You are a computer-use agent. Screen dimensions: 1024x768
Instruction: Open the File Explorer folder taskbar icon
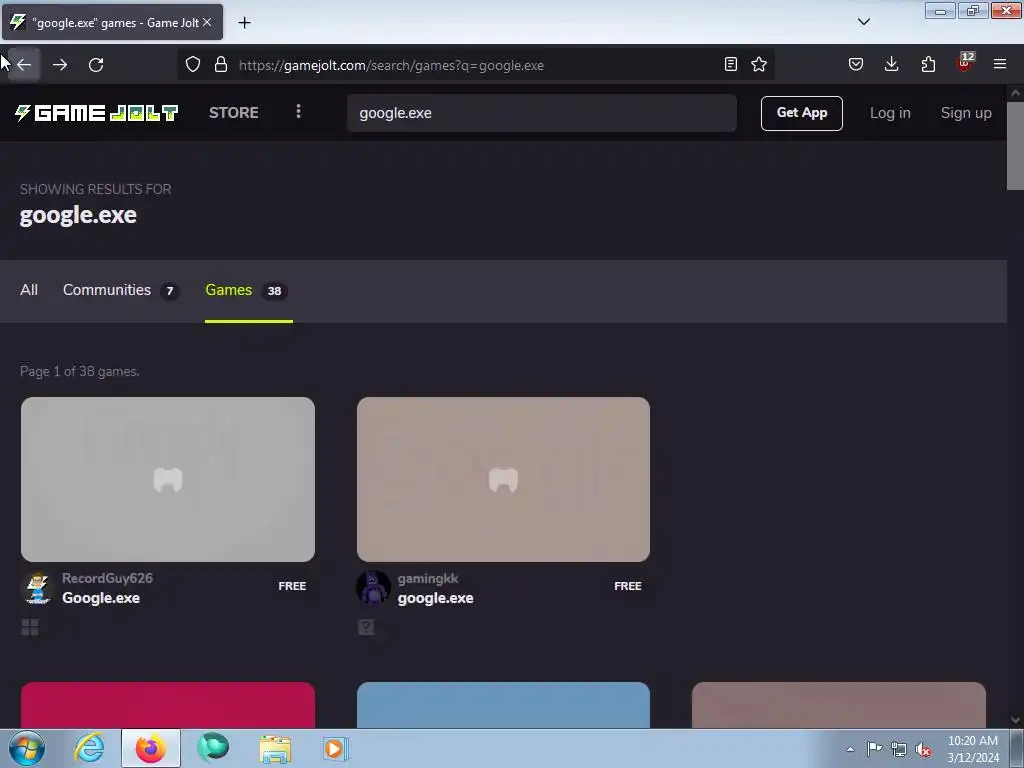point(275,749)
